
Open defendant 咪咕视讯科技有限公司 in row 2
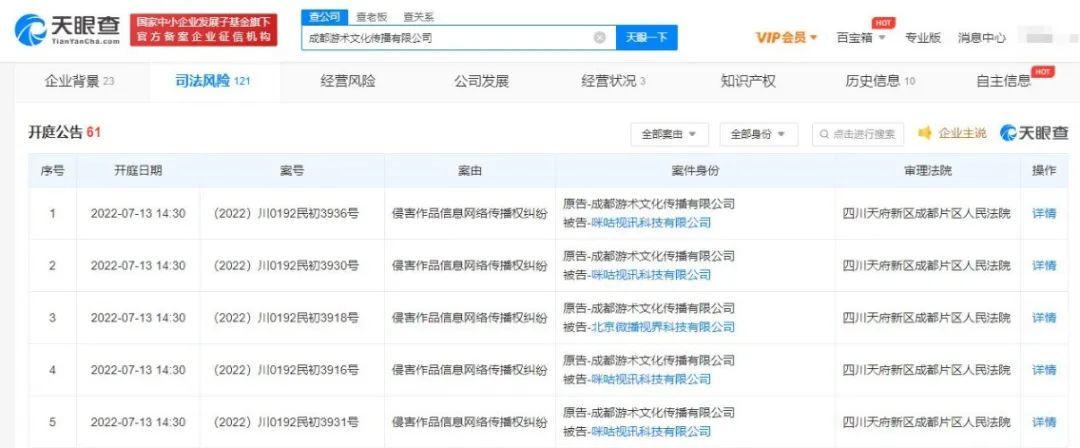[651, 275]
